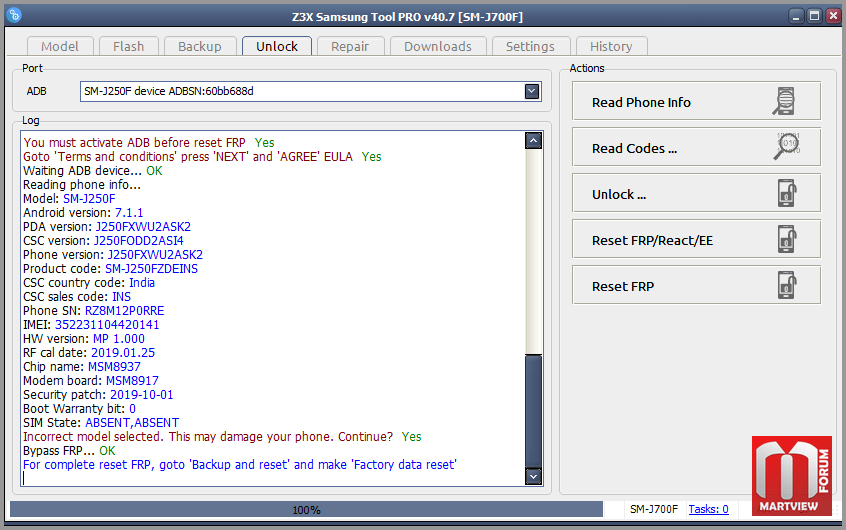
Task: Click the Phone SN value RZ8M12P0RRE
Action: pos(125,311)
